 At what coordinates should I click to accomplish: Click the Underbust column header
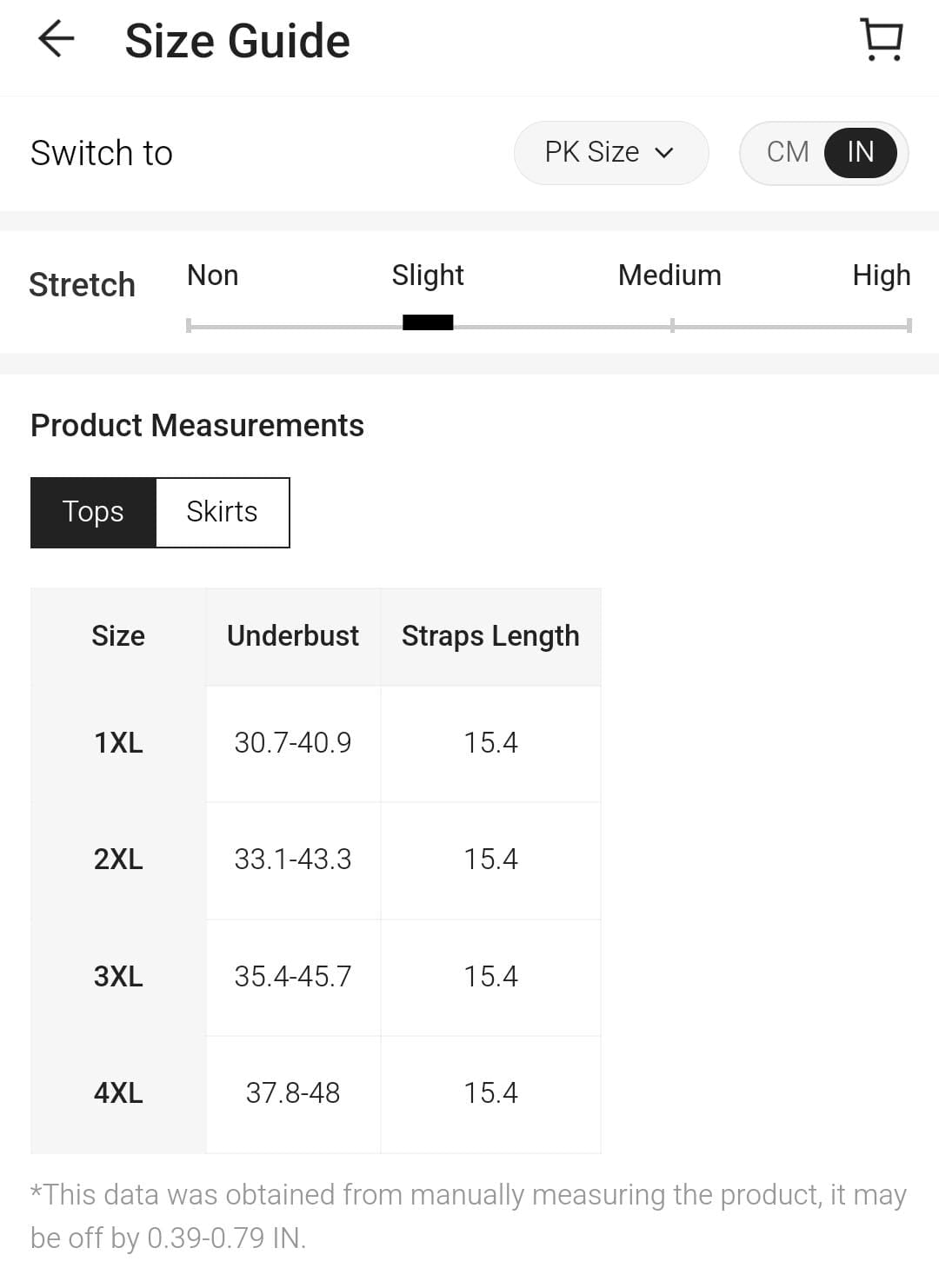coord(293,636)
